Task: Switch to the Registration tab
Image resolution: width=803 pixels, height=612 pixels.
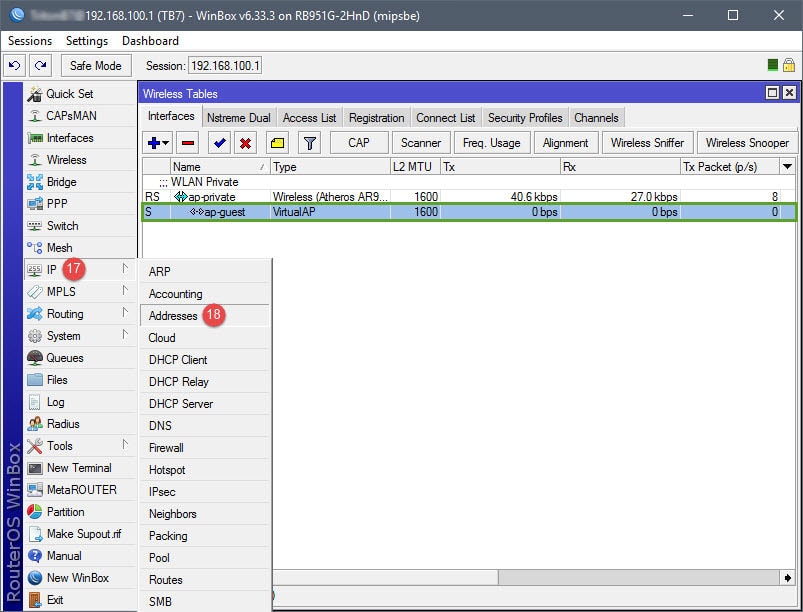Action: (x=376, y=118)
